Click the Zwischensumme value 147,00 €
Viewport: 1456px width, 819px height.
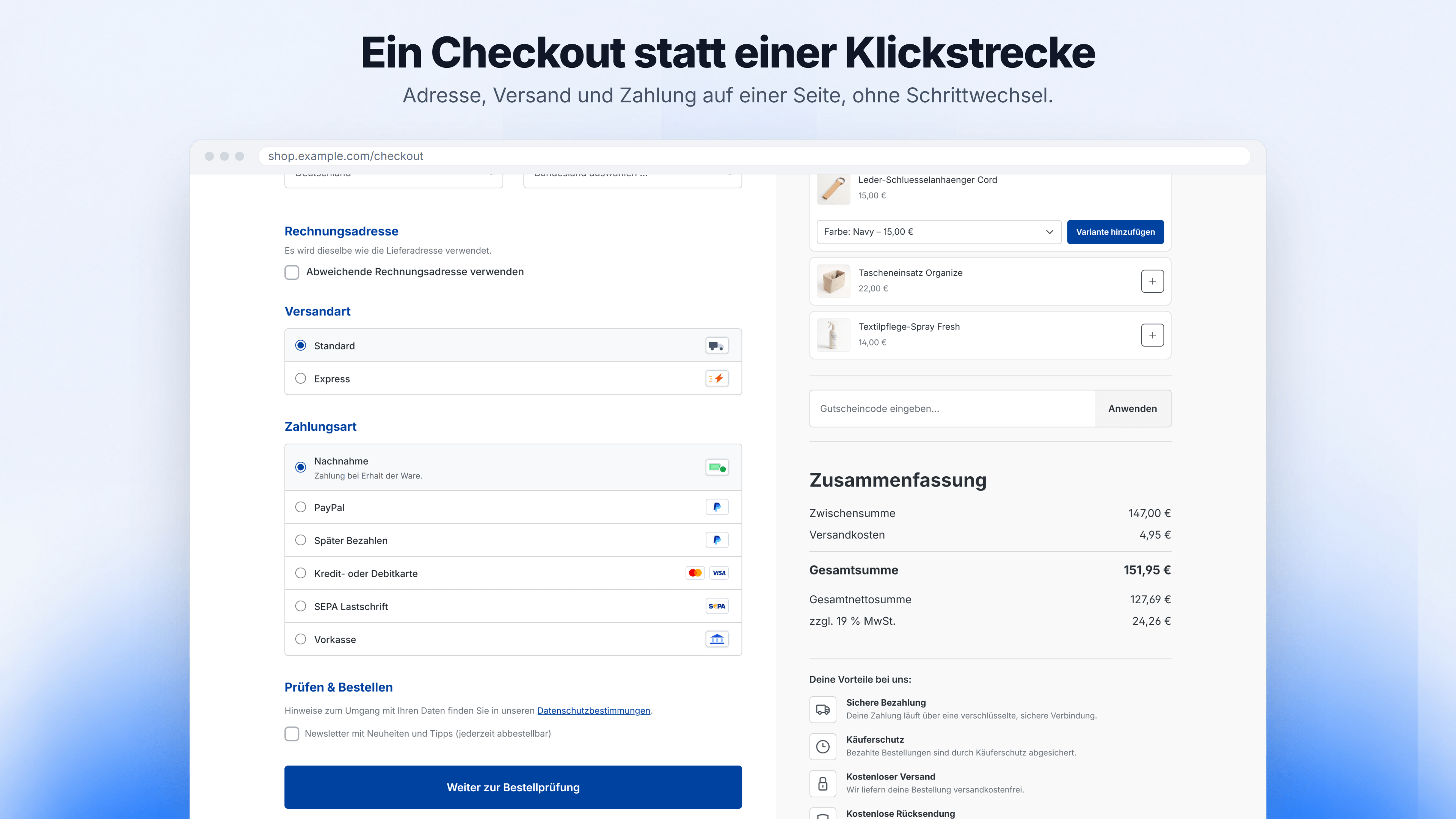(1150, 513)
